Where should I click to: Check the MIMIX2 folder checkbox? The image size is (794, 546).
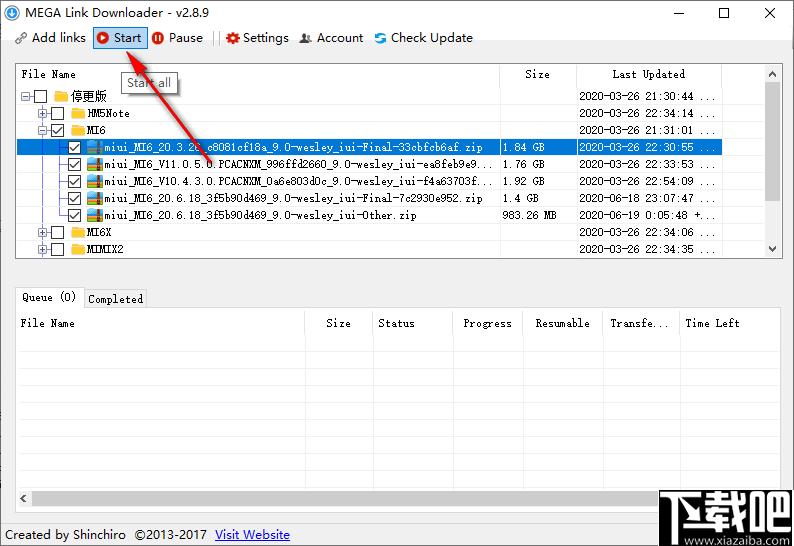coord(58,249)
